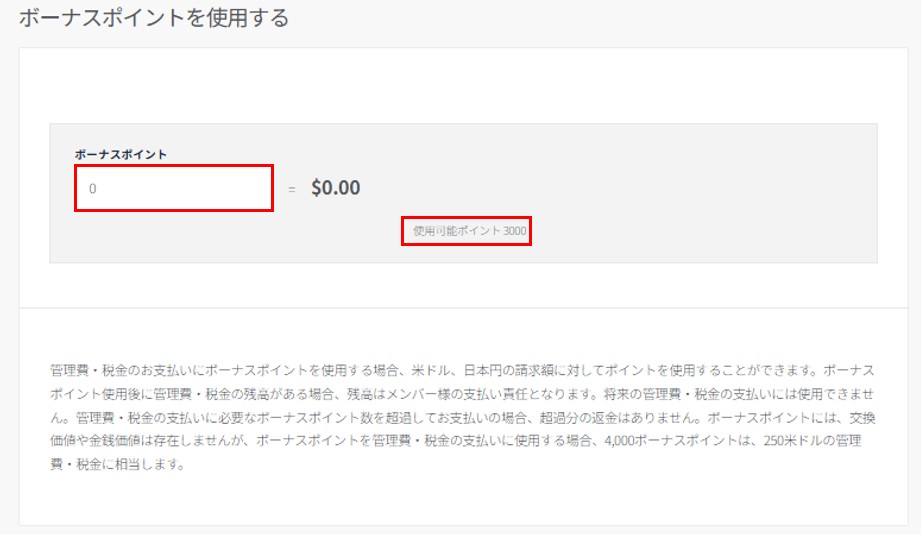Click the equals sign beside the input

coord(292,189)
